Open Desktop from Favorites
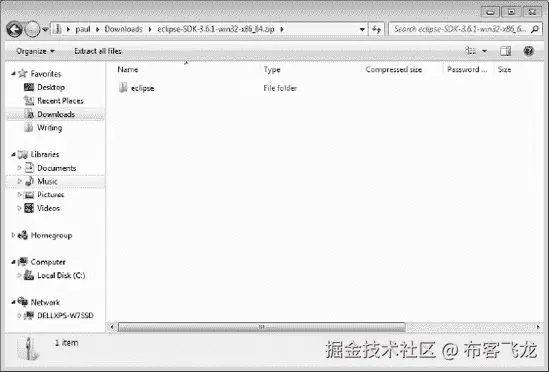This screenshot has height=372, width=549. coord(51,87)
